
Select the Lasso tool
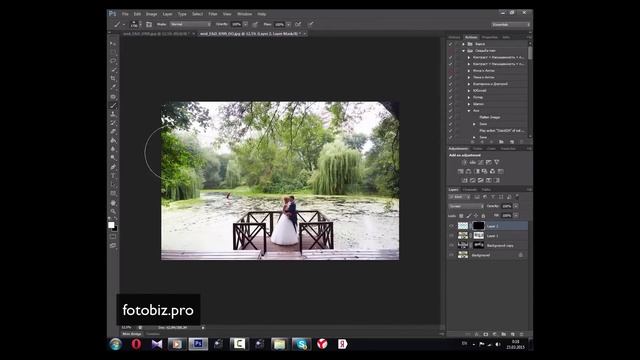coord(113,61)
